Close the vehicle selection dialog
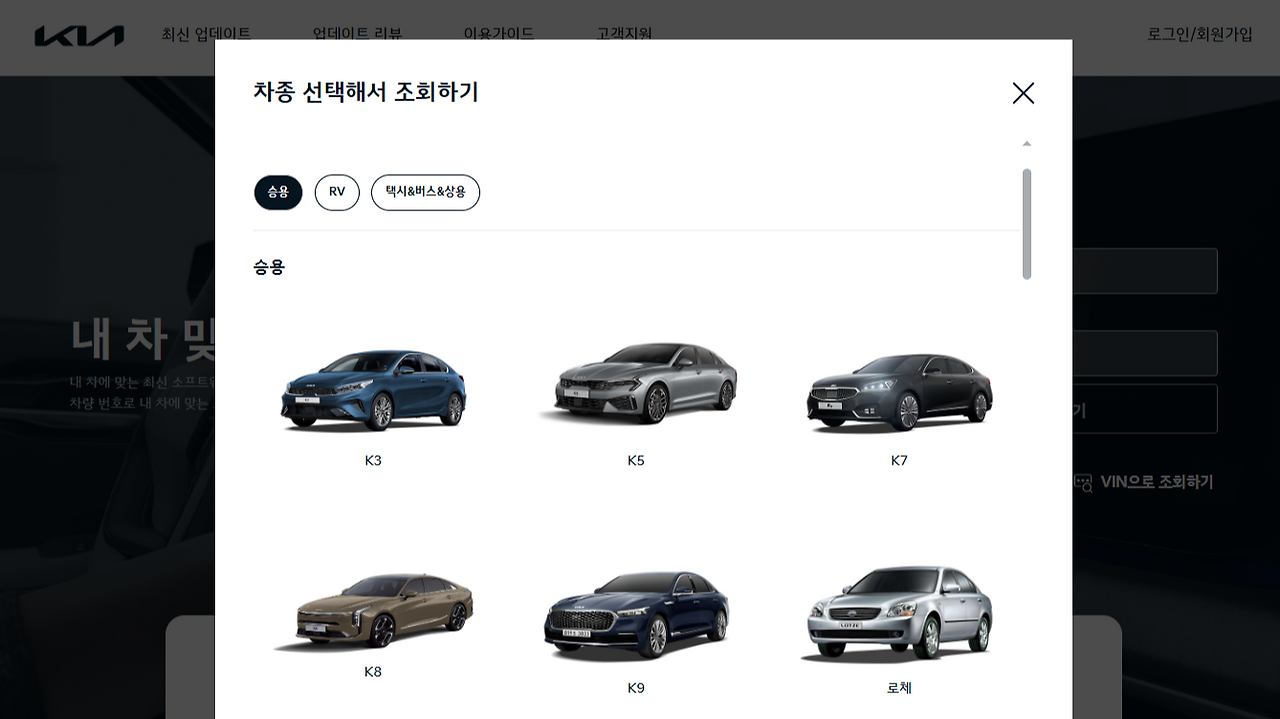Image resolution: width=1280 pixels, height=719 pixels. (1023, 93)
